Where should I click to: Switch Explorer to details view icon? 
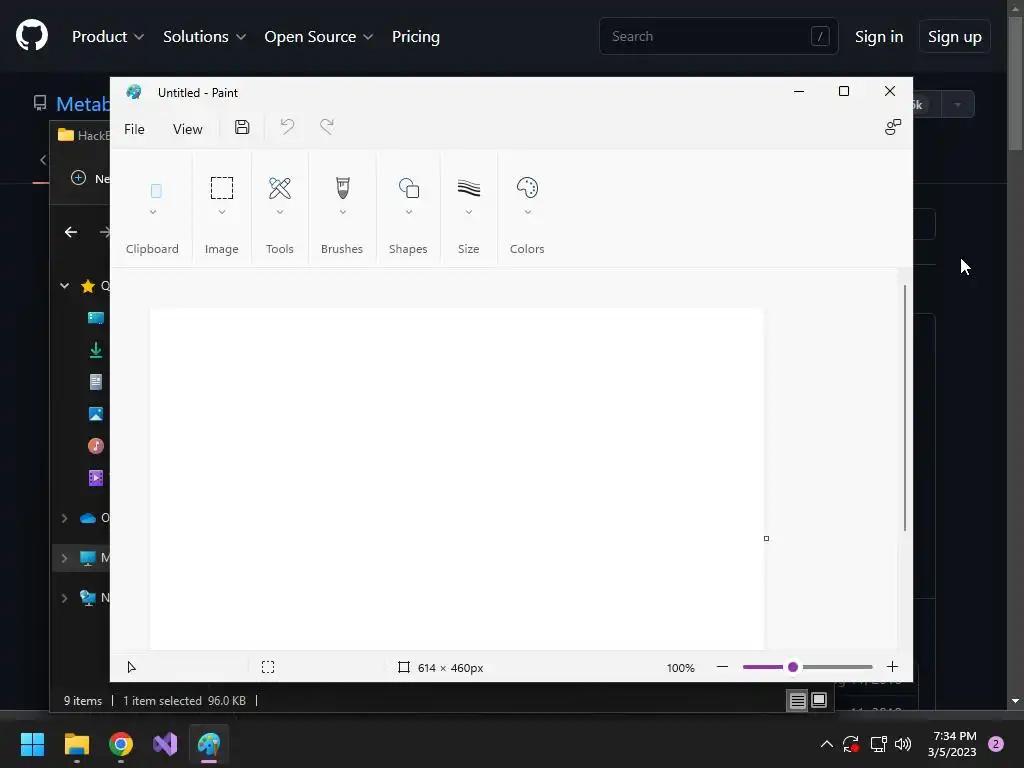(x=797, y=701)
